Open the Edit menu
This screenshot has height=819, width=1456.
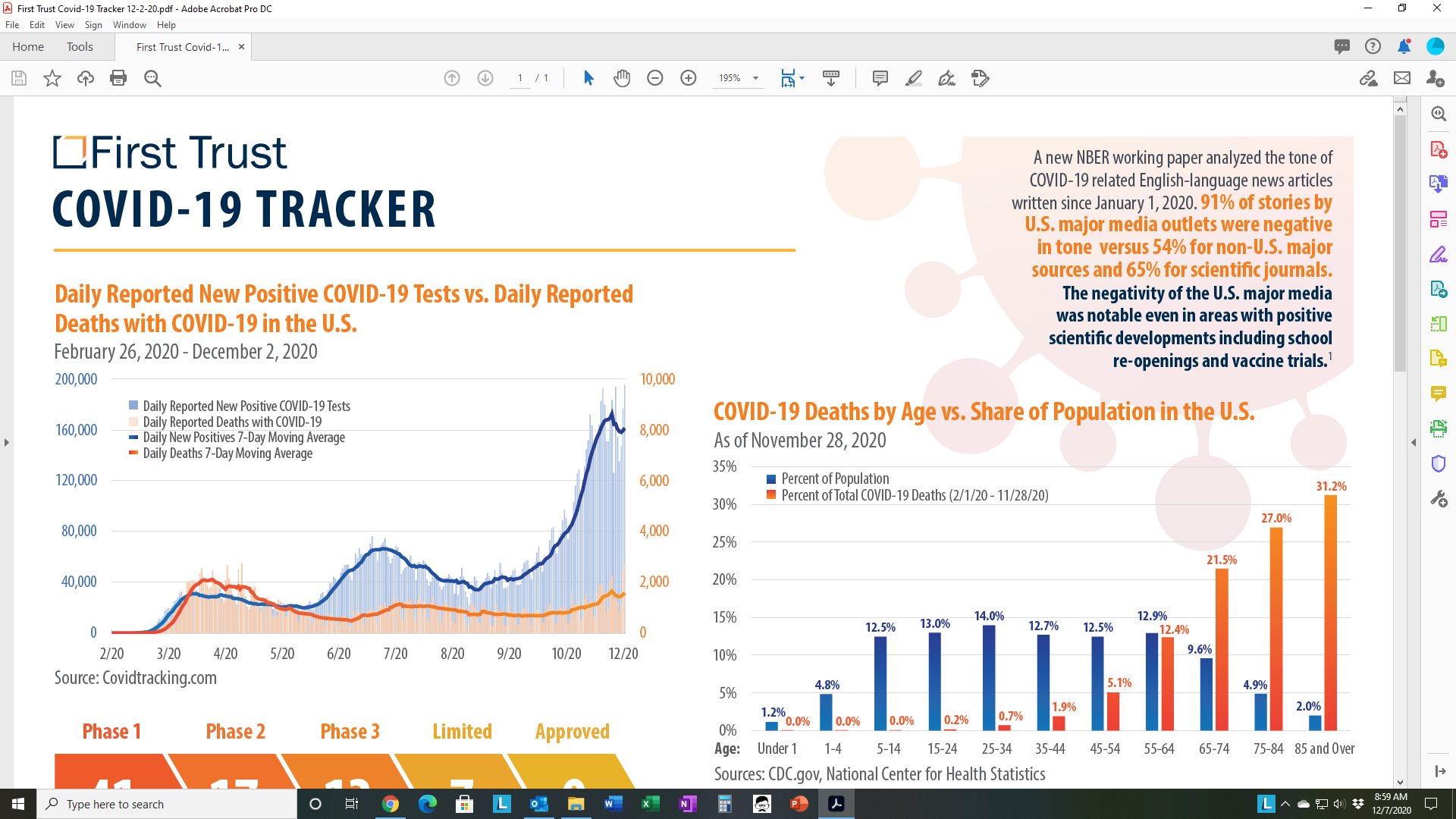coord(37,25)
